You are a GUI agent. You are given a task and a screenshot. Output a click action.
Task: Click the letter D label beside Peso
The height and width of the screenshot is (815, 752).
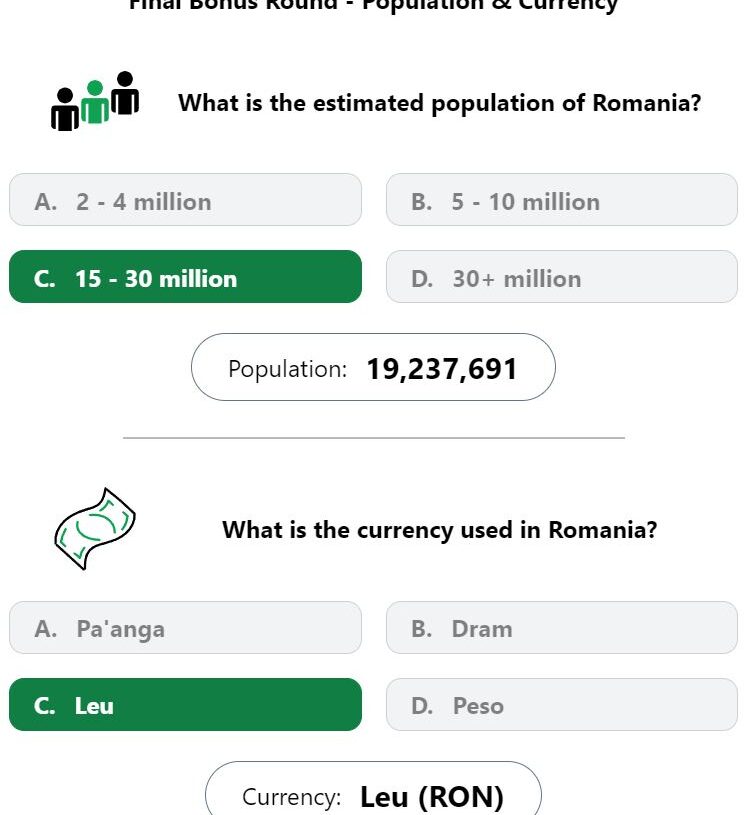click(x=422, y=706)
